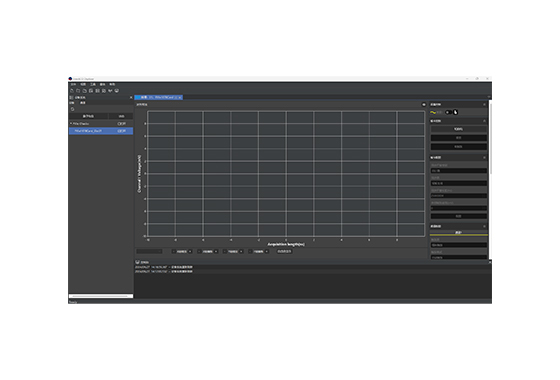
Task: Click the plus button of the first axis stepper
Action: pos(190,252)
